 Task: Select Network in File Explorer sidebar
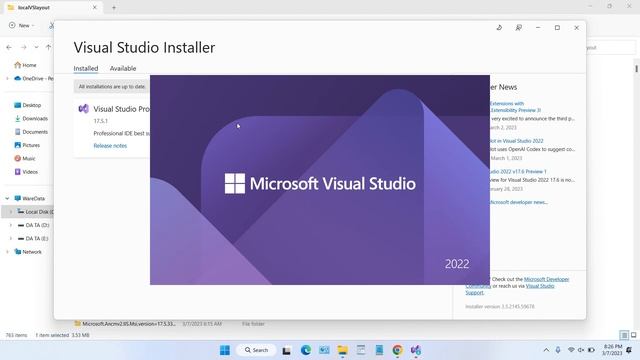28,252
